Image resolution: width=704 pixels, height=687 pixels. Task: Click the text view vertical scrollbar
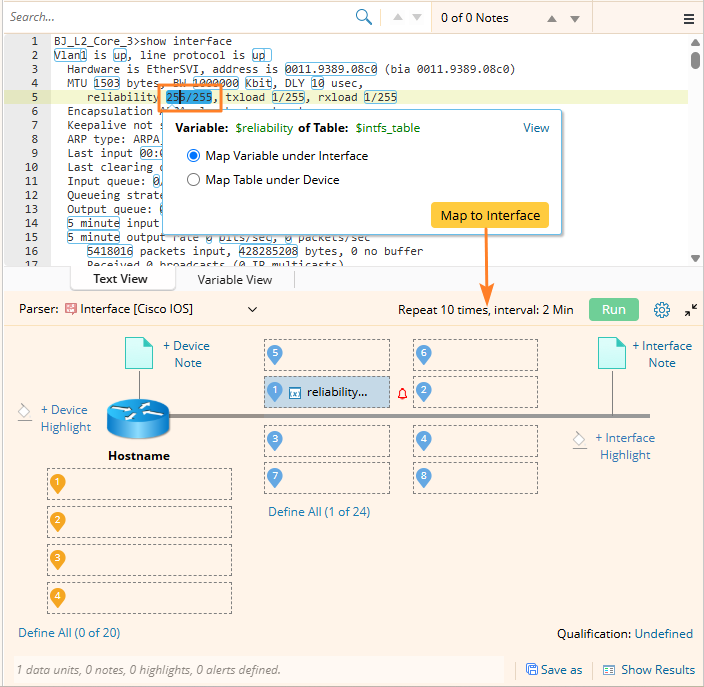(695, 60)
